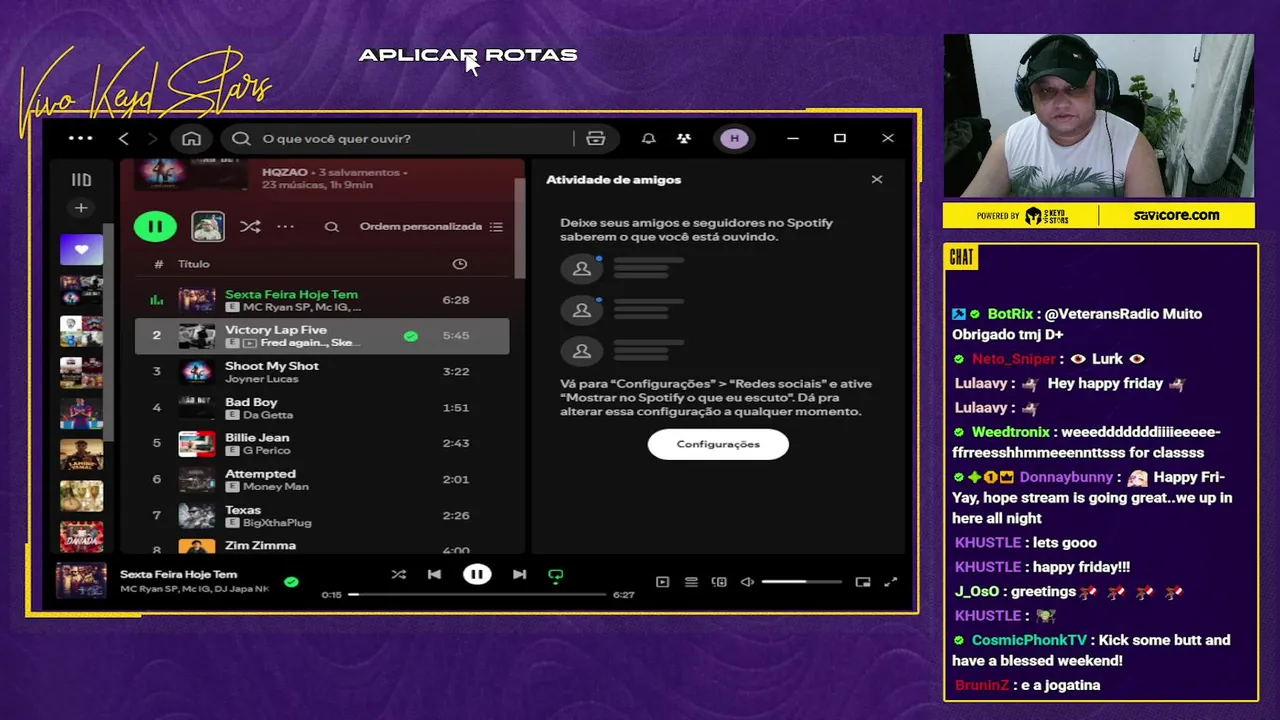The height and width of the screenshot is (720, 1280).
Task: Toggle shuffle in the player bar
Action: click(399, 575)
